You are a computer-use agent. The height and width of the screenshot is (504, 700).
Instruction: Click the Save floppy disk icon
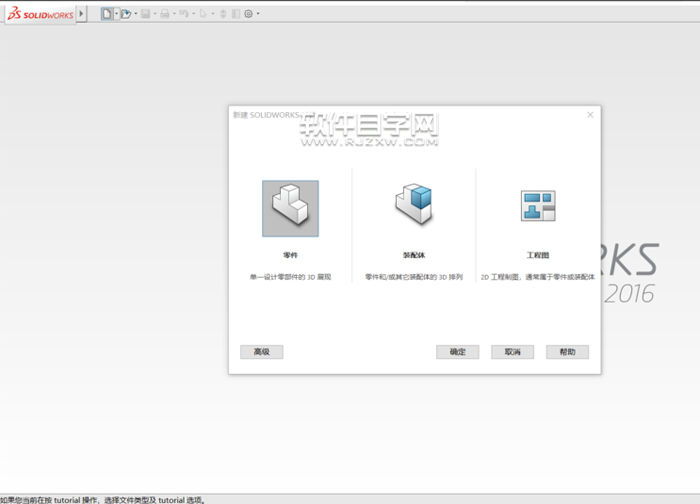click(146, 14)
